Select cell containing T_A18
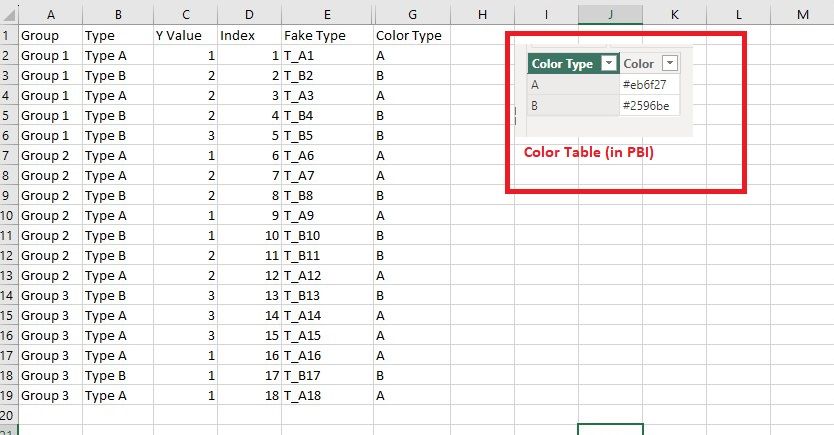834x435 pixels. (x=327, y=395)
